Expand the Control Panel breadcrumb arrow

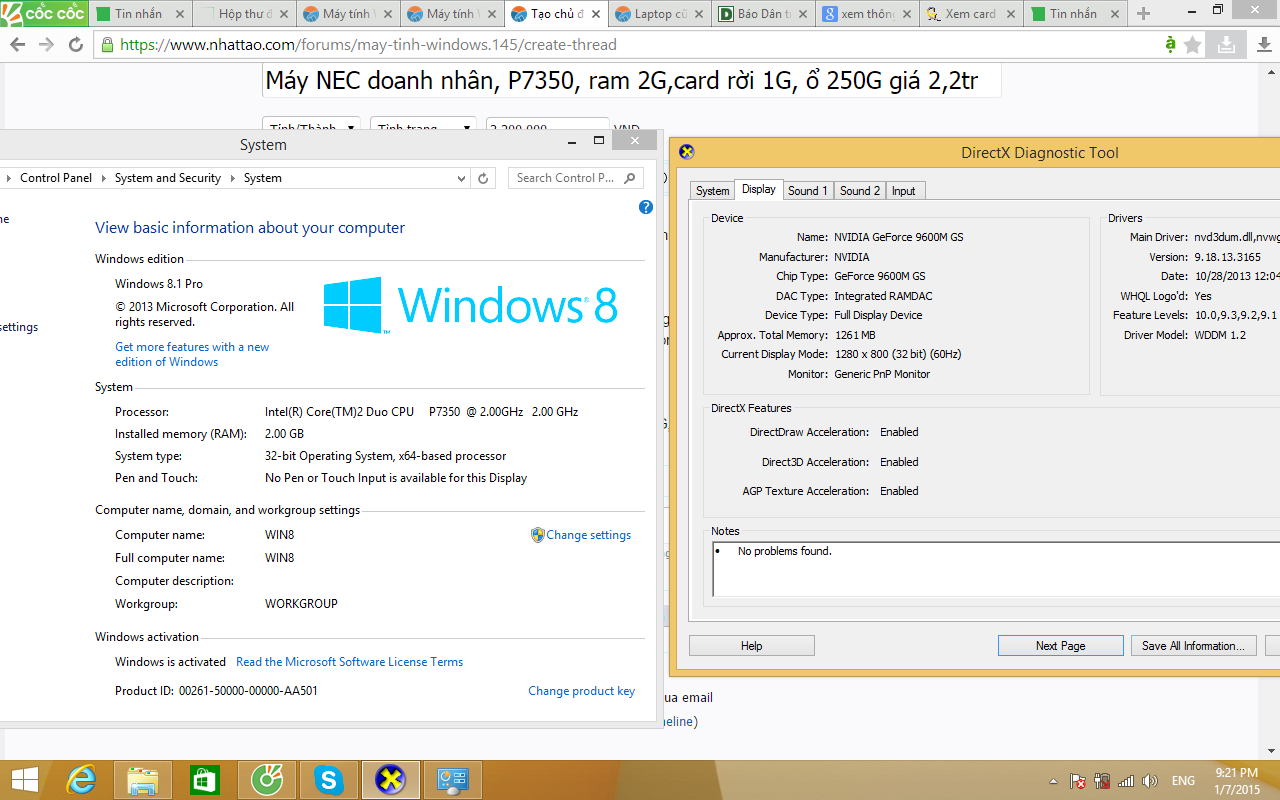(x=103, y=178)
